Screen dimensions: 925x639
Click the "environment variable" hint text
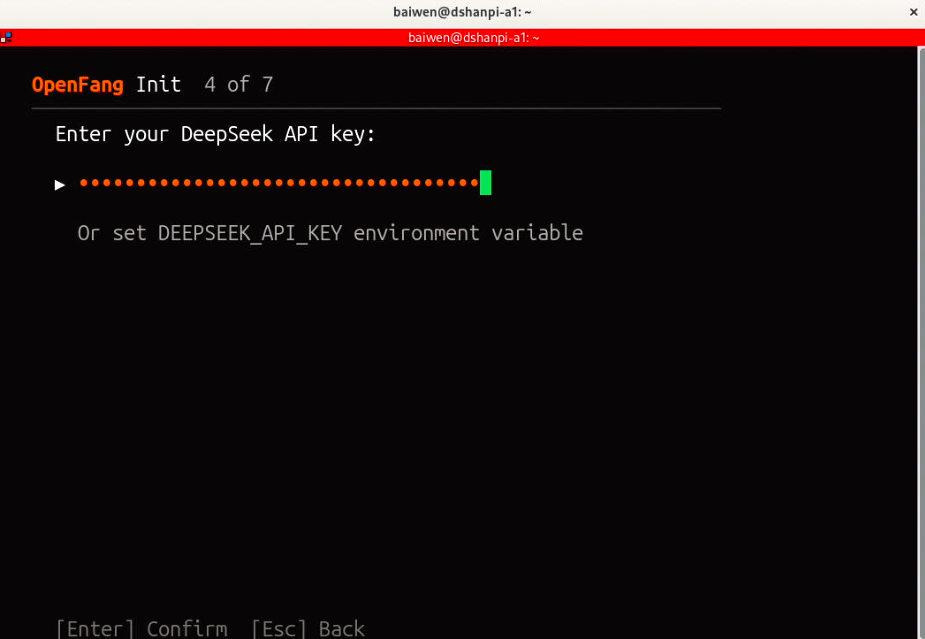click(x=468, y=233)
